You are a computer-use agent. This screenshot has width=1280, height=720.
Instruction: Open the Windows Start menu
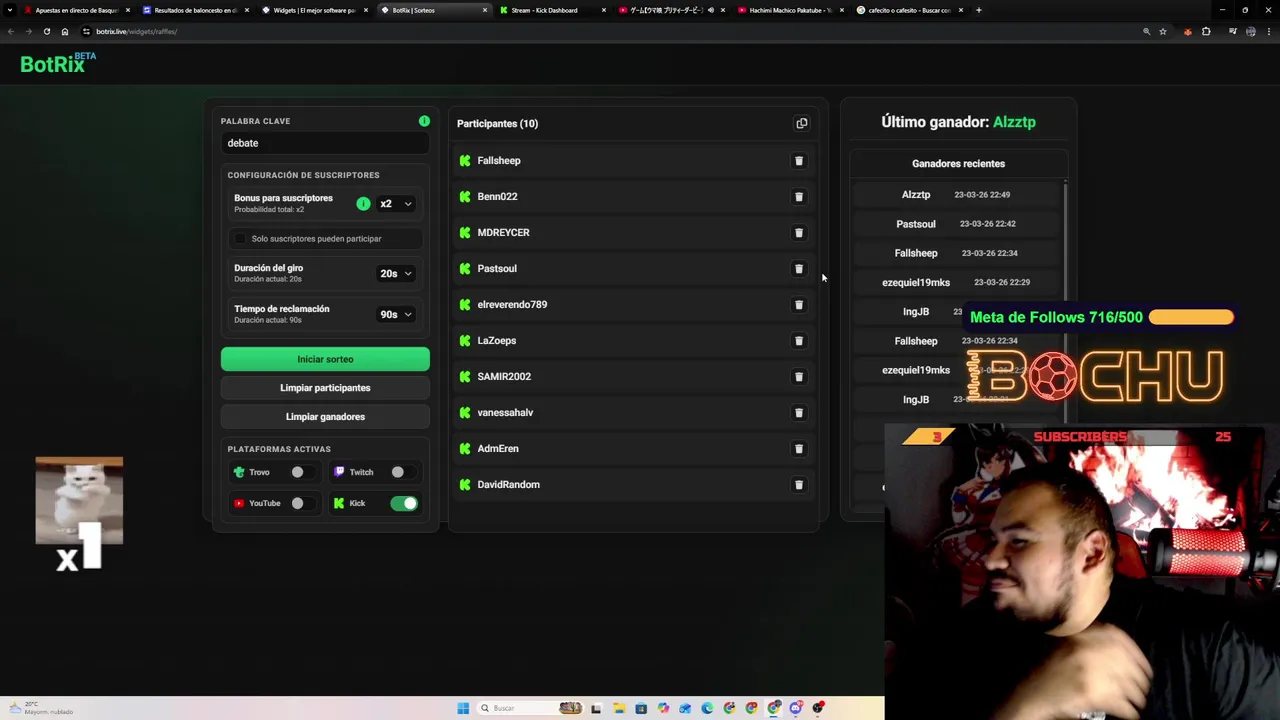(463, 708)
